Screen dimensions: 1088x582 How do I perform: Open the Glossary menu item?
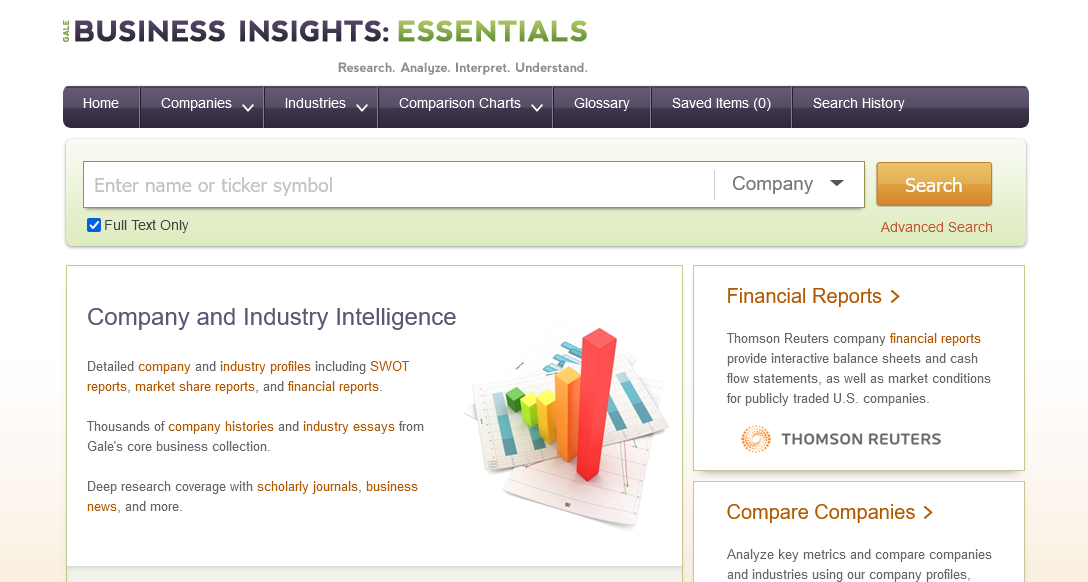tap(602, 103)
